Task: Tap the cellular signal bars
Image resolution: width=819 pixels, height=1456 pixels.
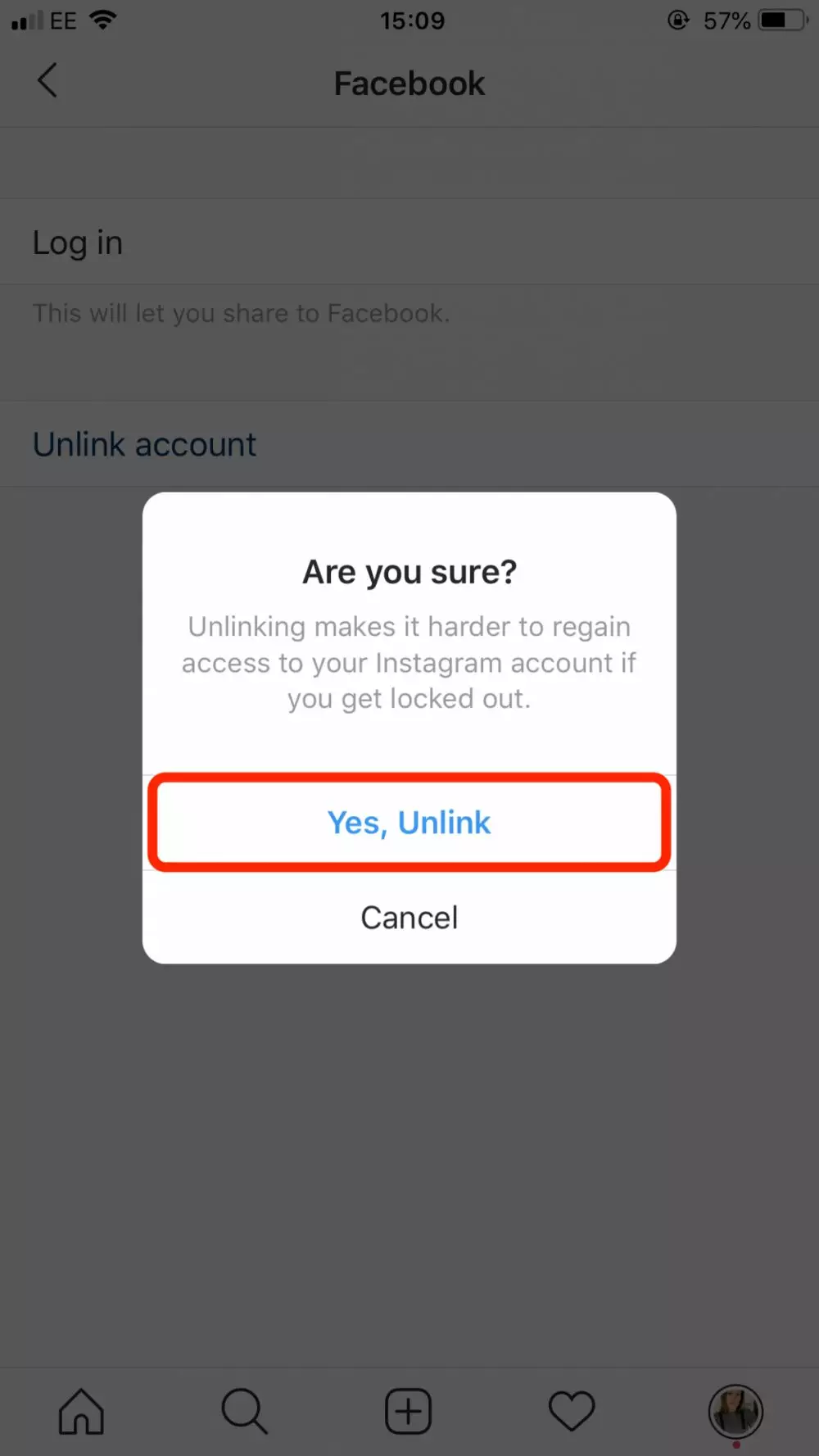Action: click(x=27, y=20)
